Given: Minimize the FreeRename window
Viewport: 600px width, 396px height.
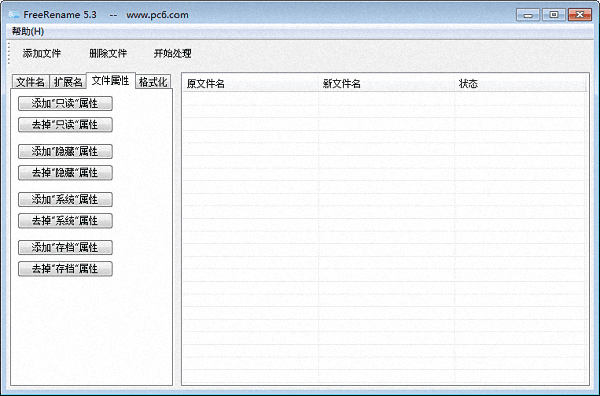Looking at the screenshot, I should 528,15.
